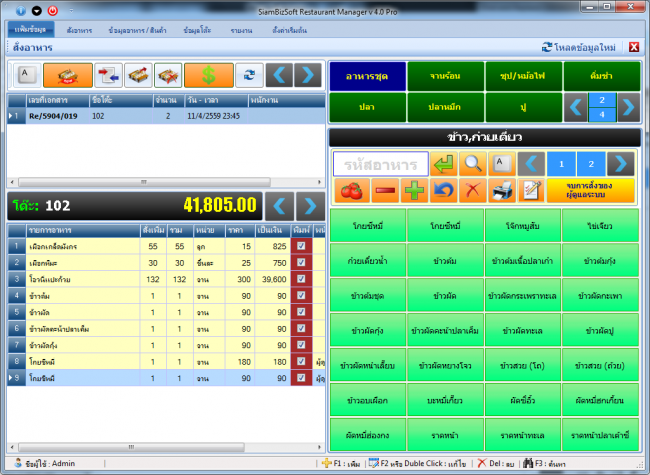Close the order panel with red X
The height and width of the screenshot is (475, 650).
coord(634,47)
